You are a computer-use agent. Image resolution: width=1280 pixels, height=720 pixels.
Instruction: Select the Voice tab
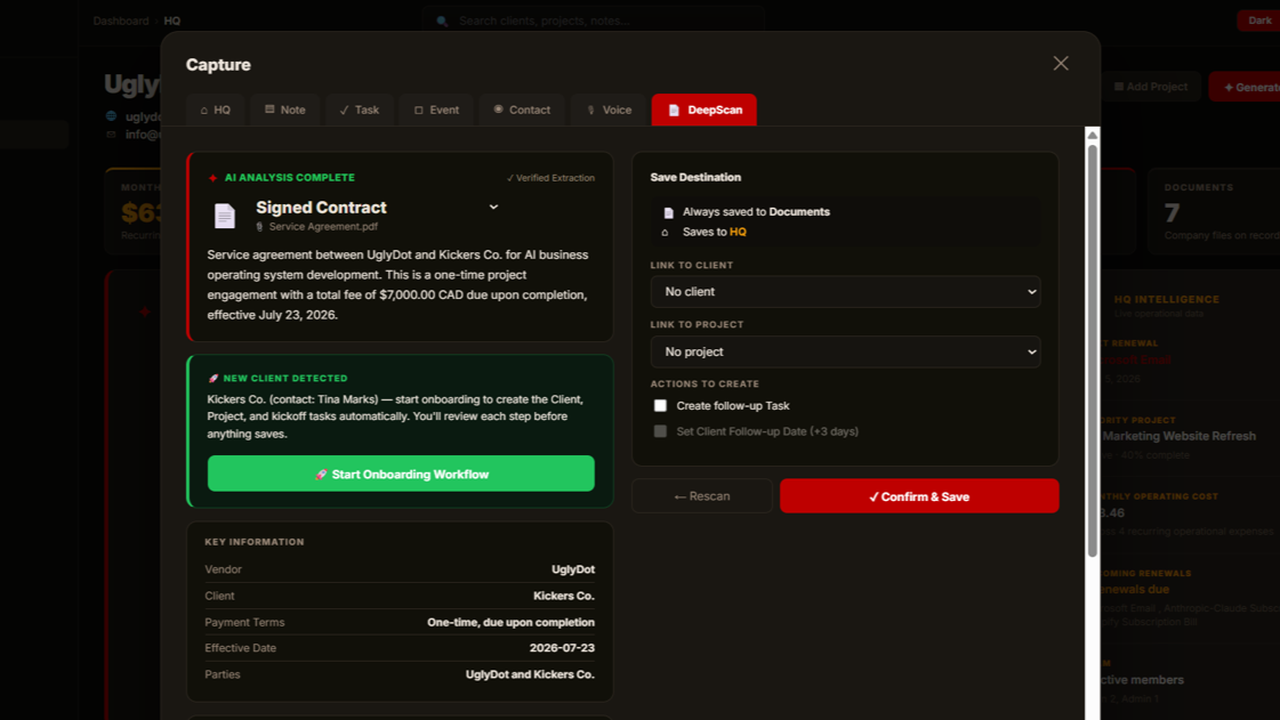click(609, 110)
